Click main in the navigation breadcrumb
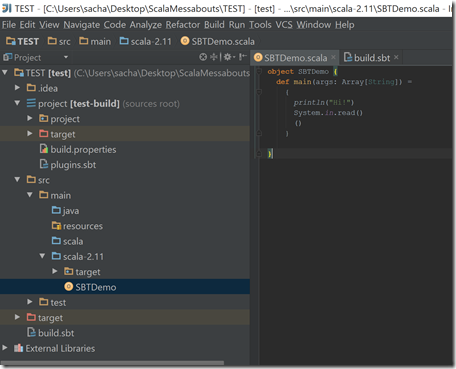 pyautogui.click(x=95, y=41)
